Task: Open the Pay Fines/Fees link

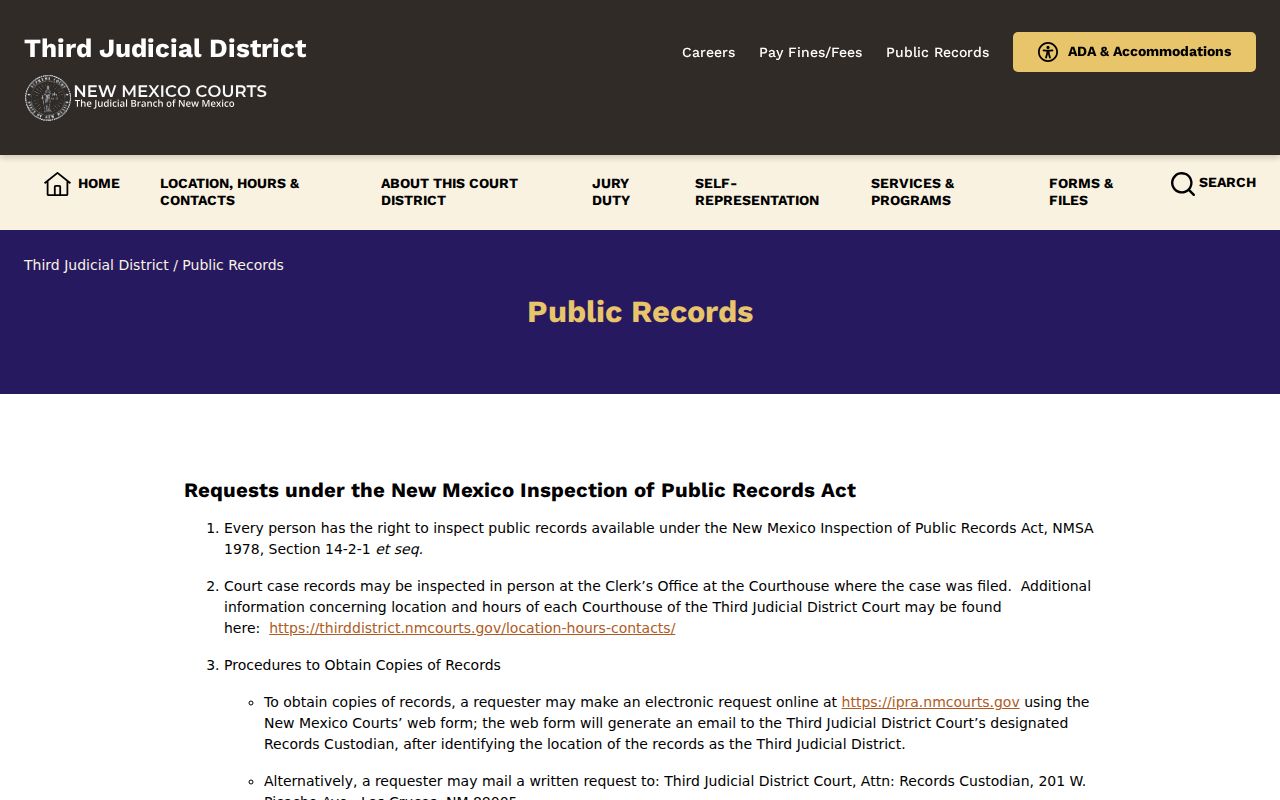Action: [x=810, y=52]
